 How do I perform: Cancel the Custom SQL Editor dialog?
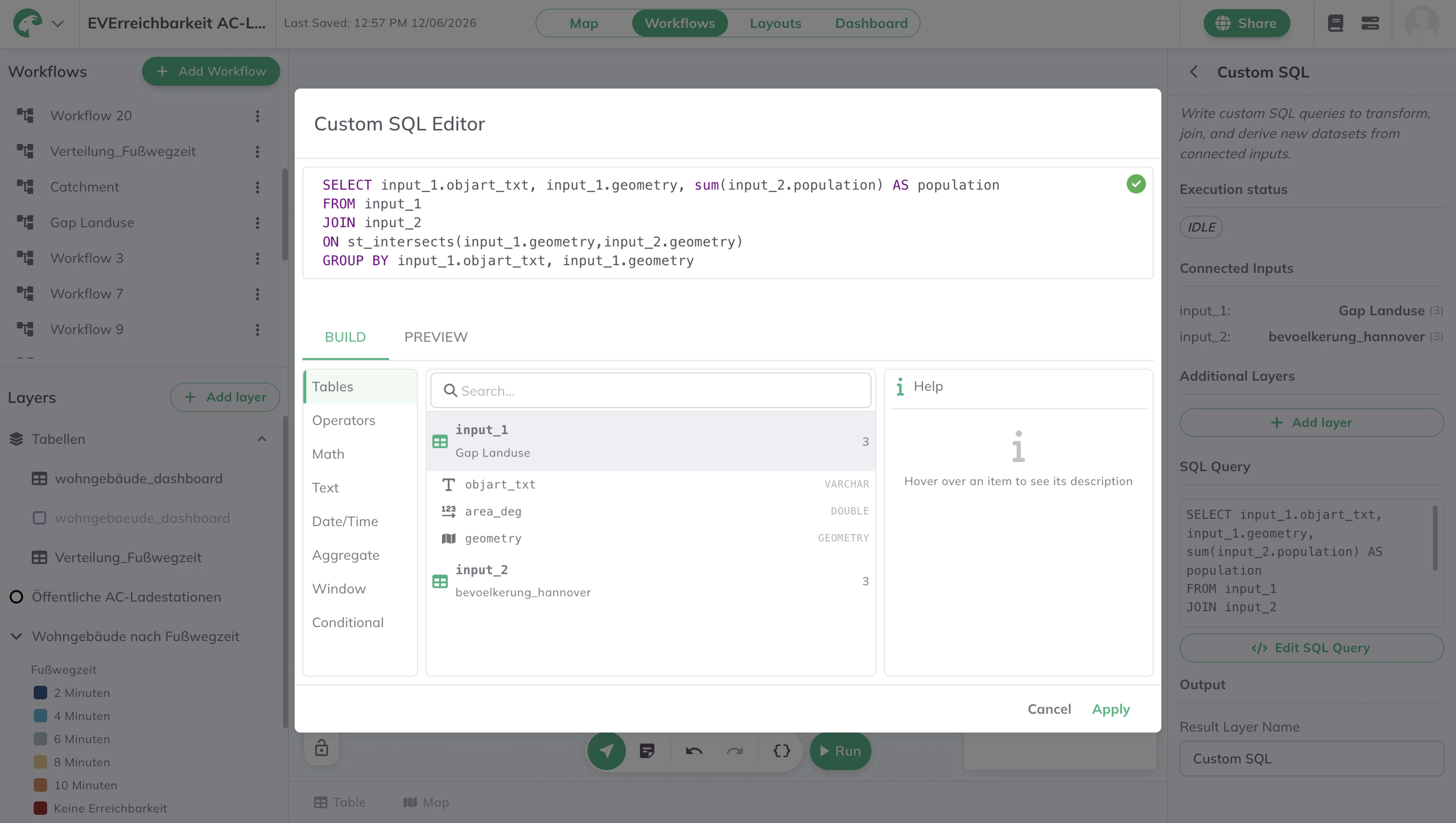click(1049, 709)
